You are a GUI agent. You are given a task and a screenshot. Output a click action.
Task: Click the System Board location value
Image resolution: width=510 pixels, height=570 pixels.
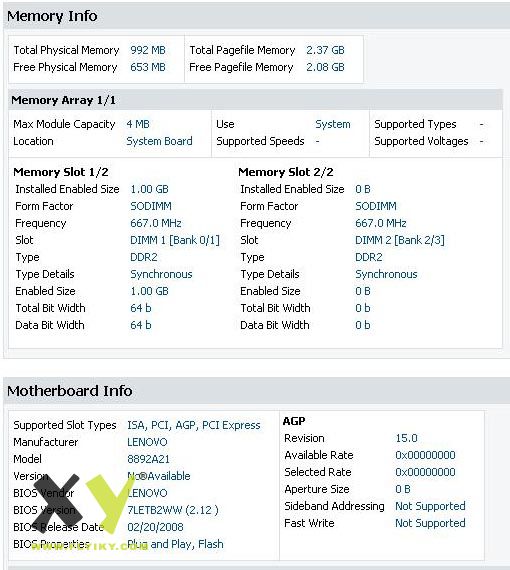pos(159,141)
